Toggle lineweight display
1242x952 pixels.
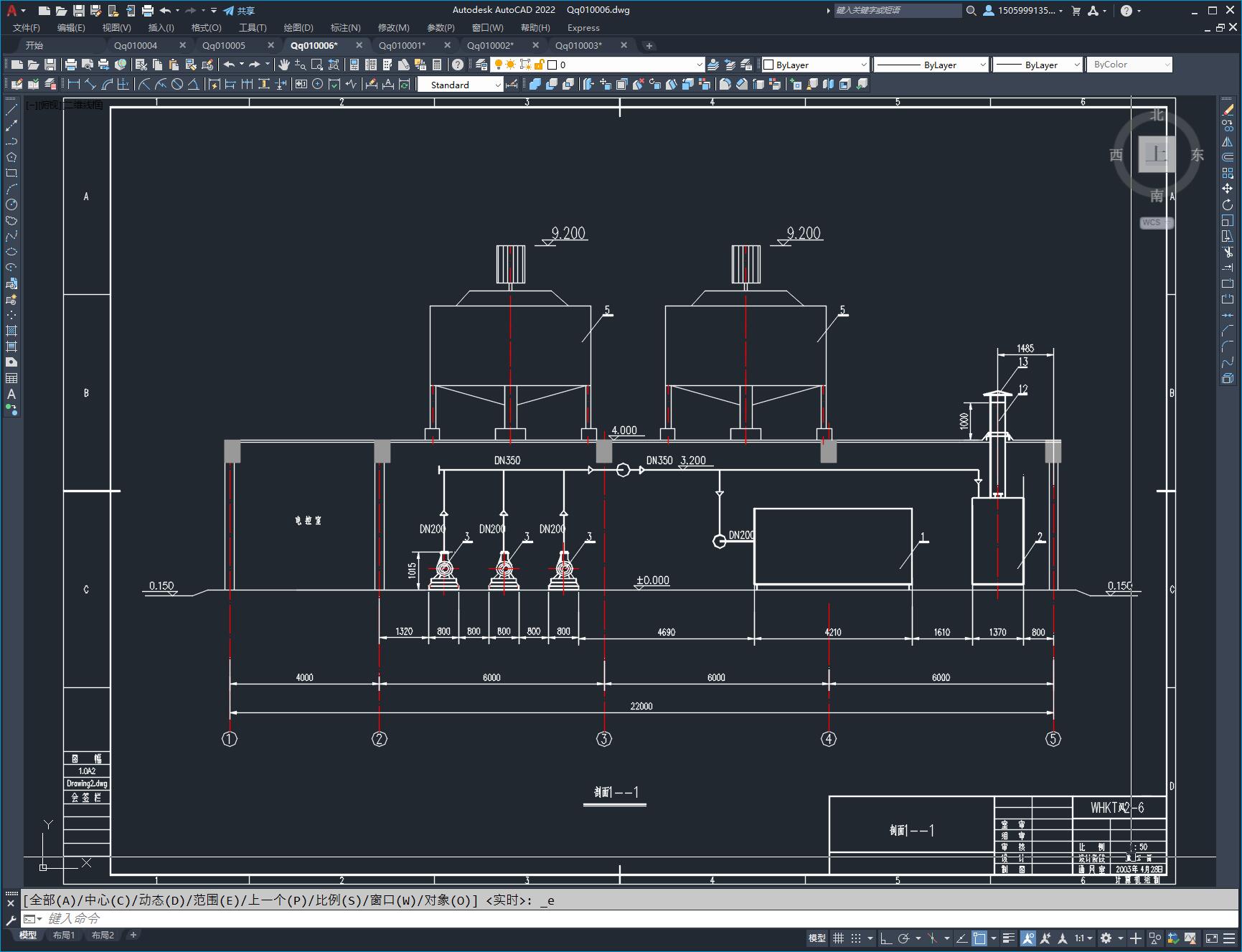[1009, 938]
